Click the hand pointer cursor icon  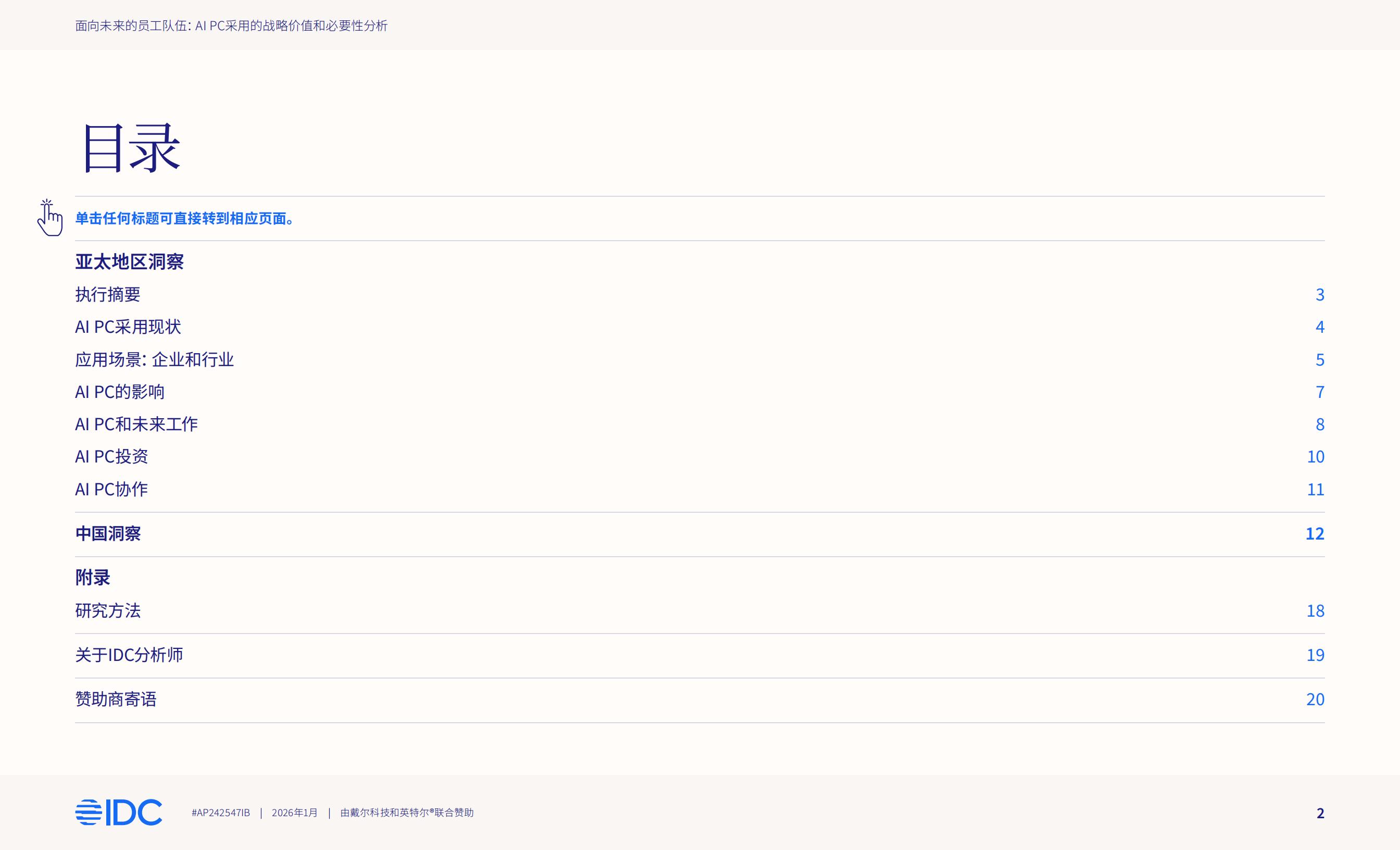[x=49, y=218]
